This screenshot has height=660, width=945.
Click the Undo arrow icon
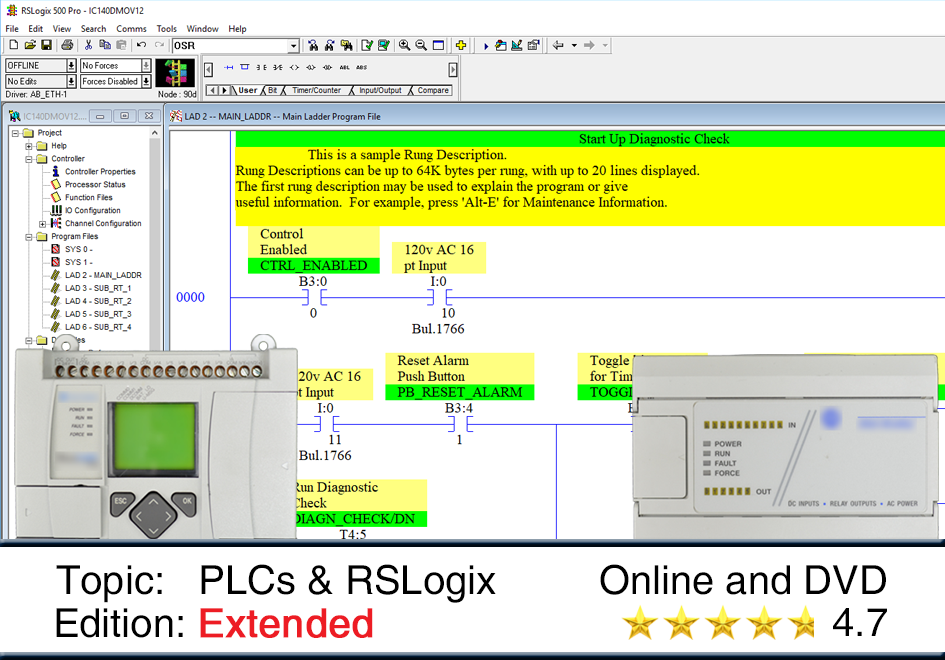tap(141, 45)
